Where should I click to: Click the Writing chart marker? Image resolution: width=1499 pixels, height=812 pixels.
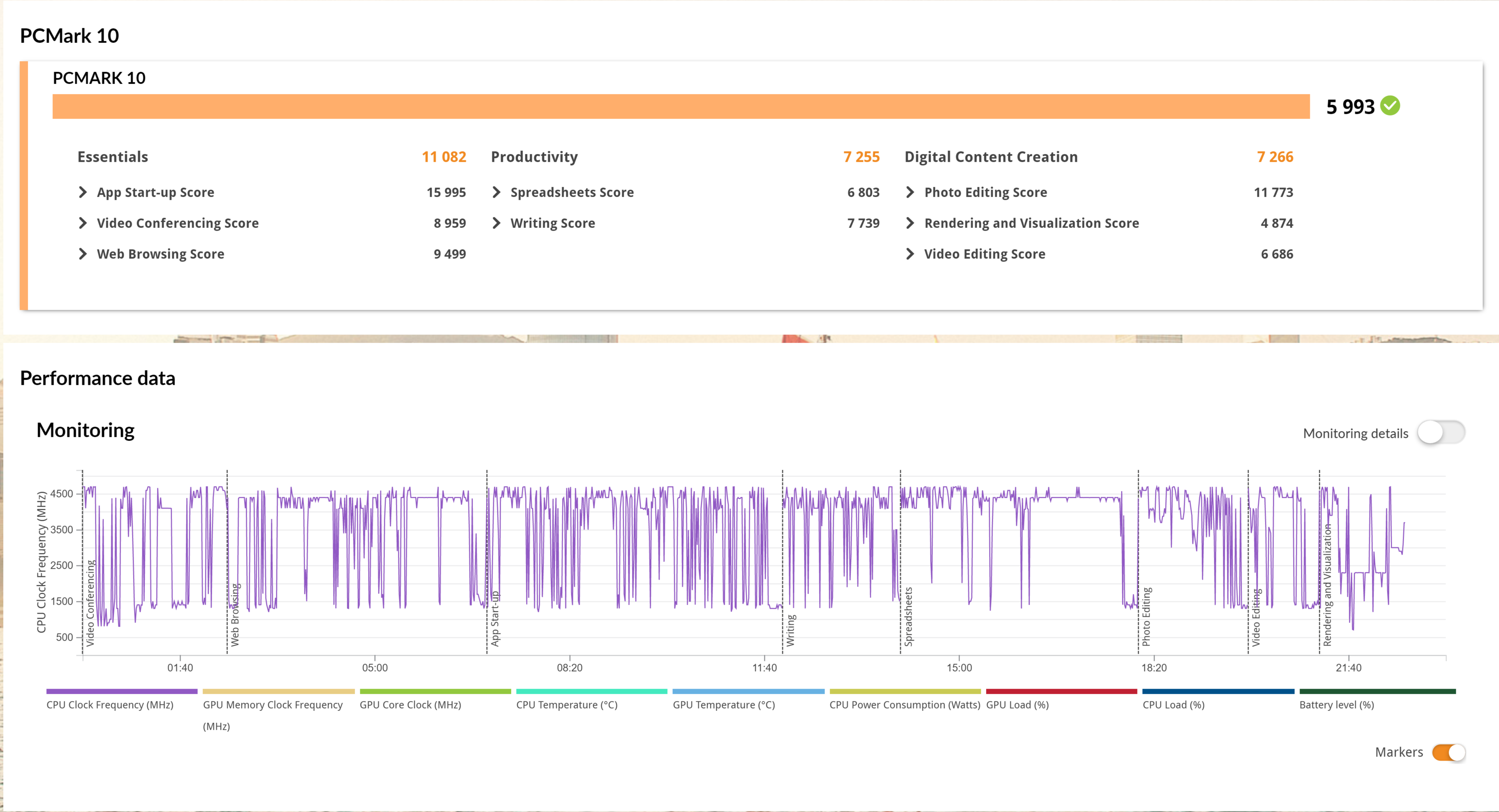tap(790, 631)
